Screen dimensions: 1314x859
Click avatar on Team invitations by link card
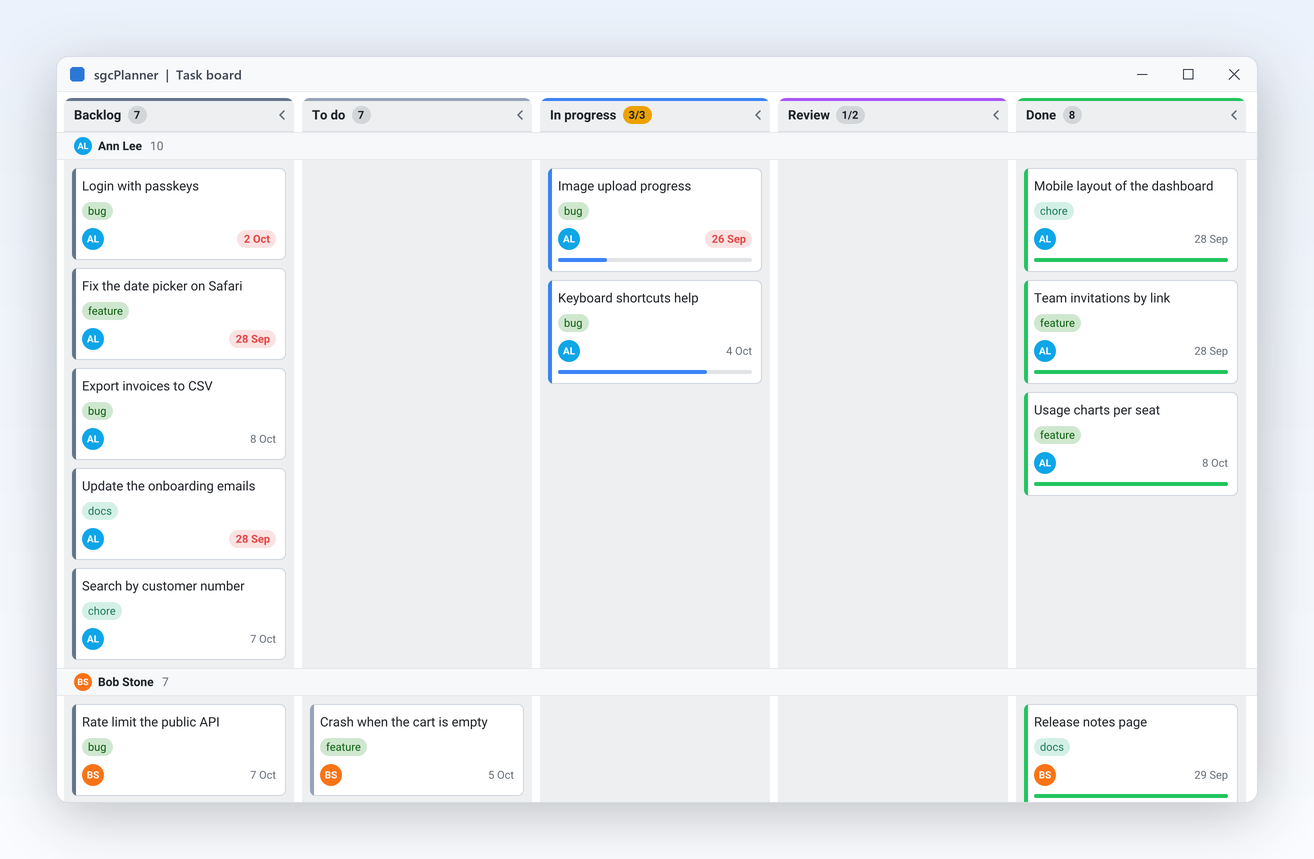(1045, 351)
